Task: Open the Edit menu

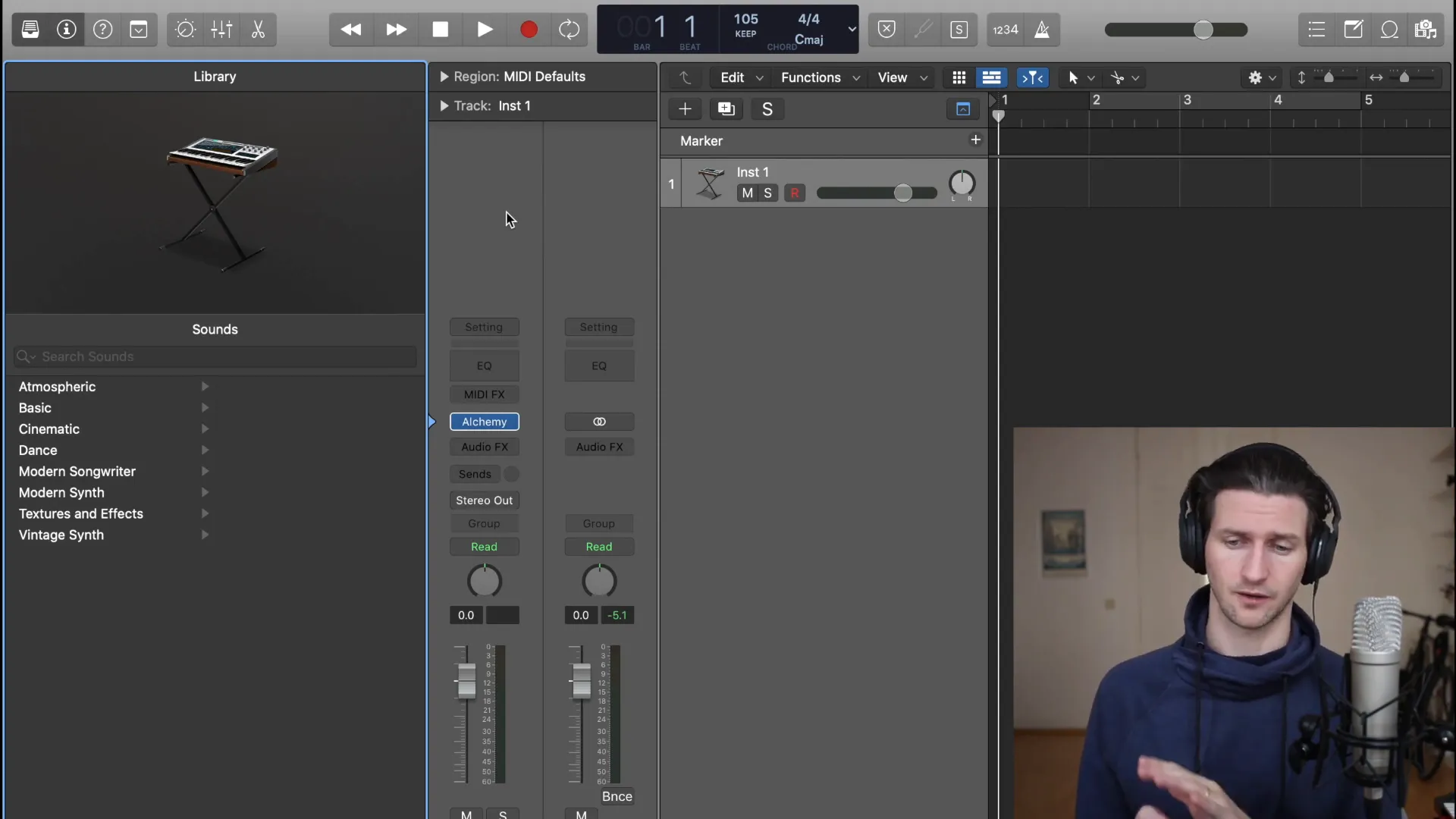Action: pos(741,77)
